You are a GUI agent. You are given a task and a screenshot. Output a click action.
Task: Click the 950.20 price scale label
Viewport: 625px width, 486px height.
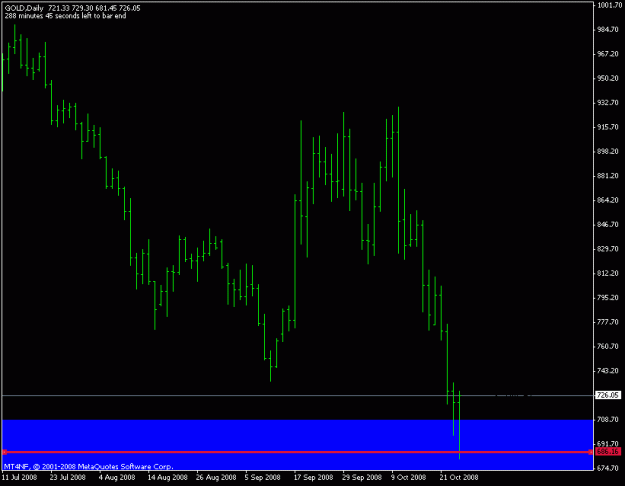(608, 78)
